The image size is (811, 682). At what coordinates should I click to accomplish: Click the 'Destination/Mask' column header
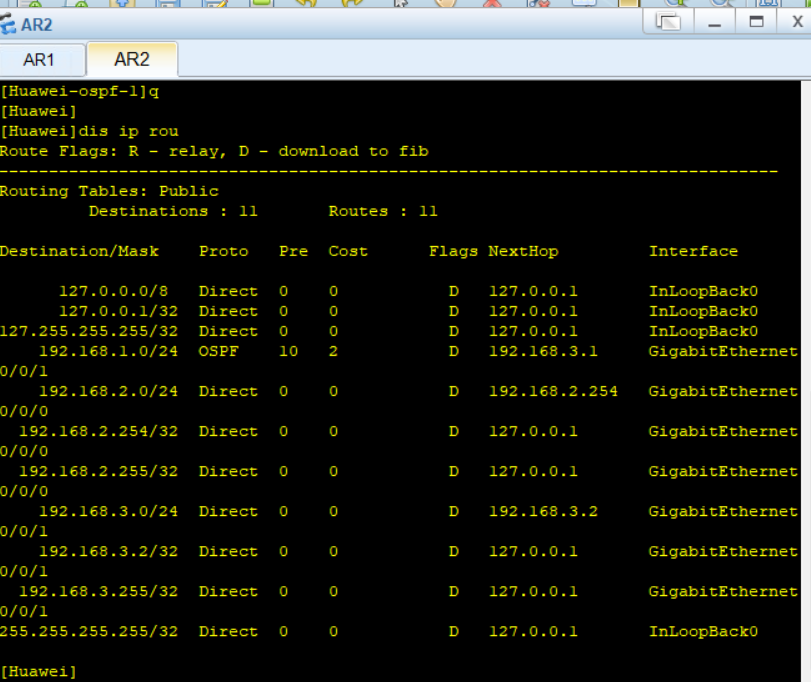tap(79, 251)
